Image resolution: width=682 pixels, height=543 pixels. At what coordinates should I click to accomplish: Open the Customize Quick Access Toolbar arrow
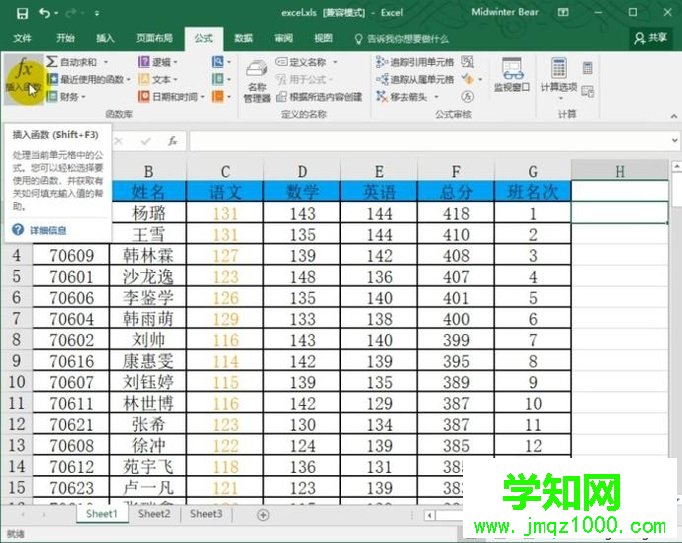[97, 13]
